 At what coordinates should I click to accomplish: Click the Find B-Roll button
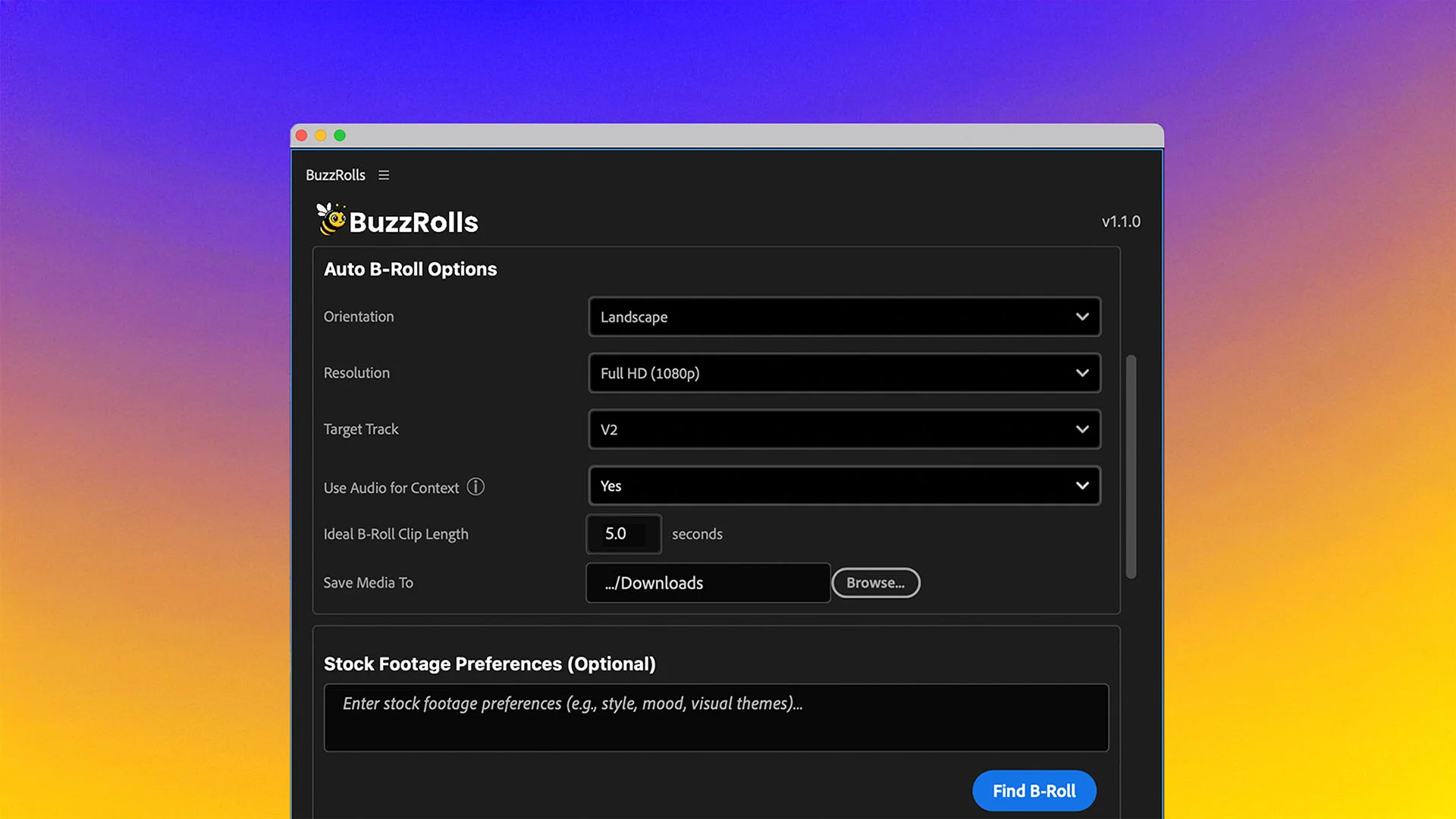(x=1034, y=791)
